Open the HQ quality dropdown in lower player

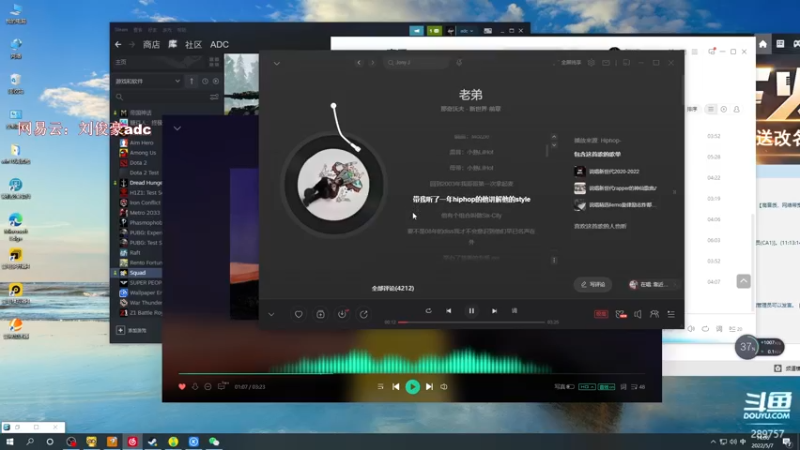587,387
